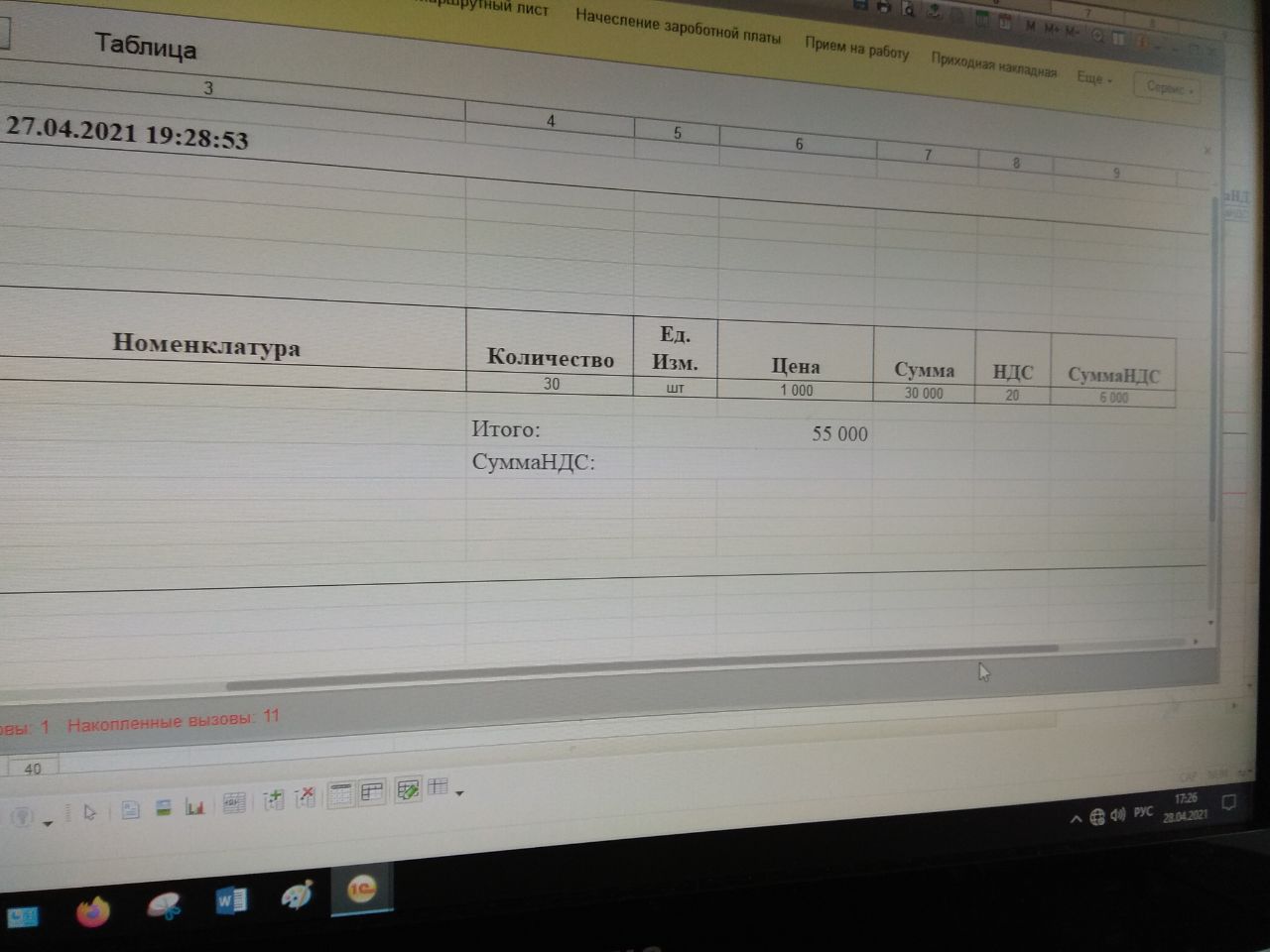
Task: Click the add row green plus icon
Action: pos(273,799)
